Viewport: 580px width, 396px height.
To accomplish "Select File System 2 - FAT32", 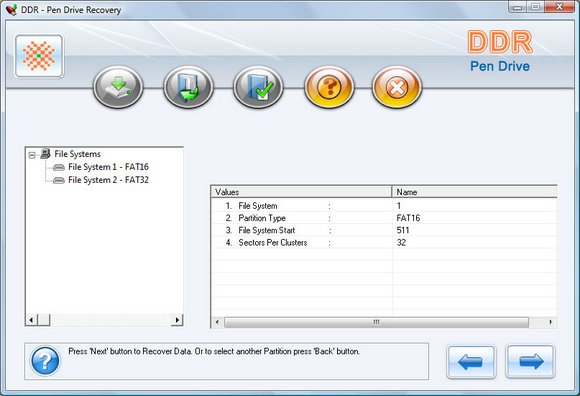I will 108,180.
